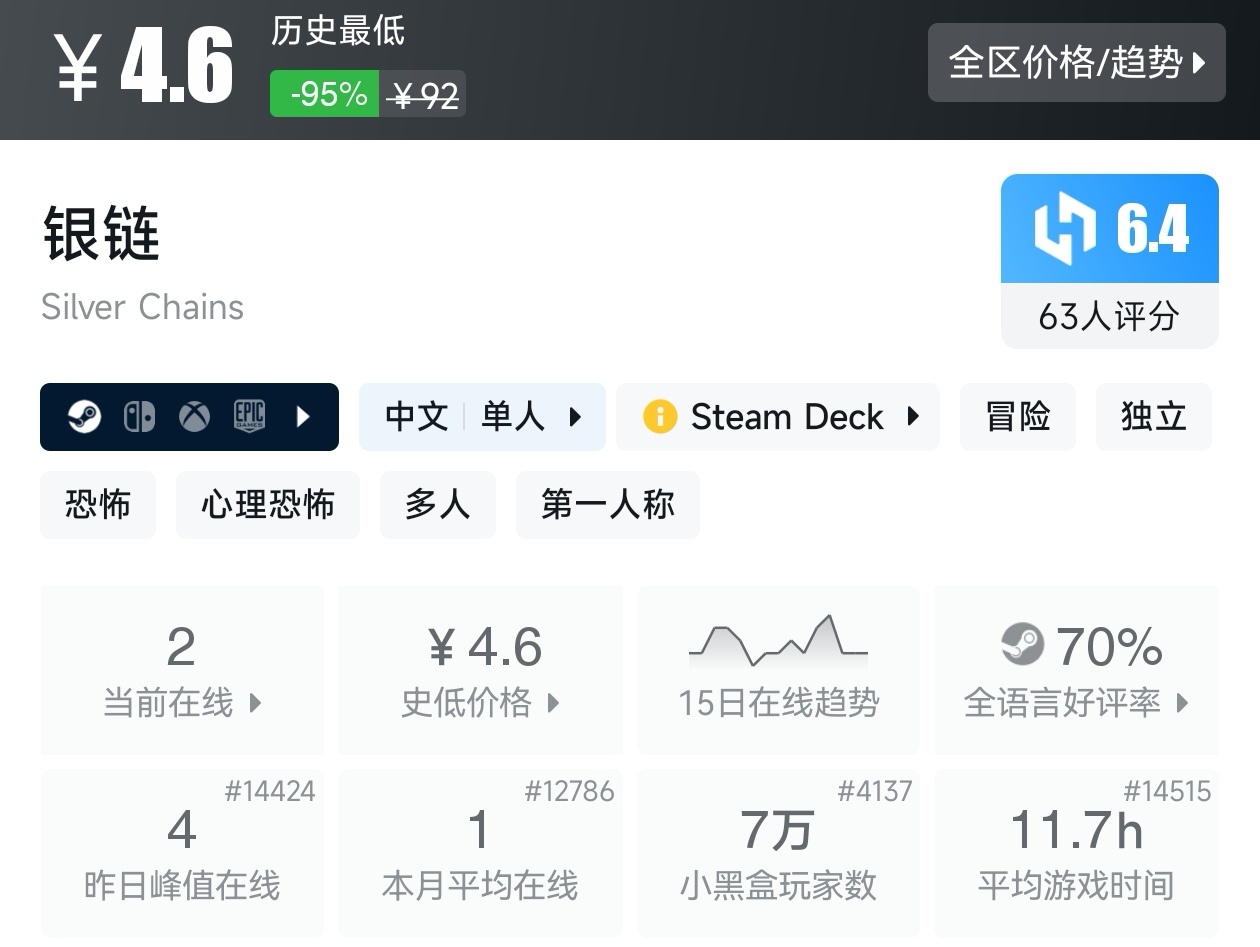The height and width of the screenshot is (947, 1260).
Task: Click the Steam logo beside 70%
Action: [x=1022, y=645]
